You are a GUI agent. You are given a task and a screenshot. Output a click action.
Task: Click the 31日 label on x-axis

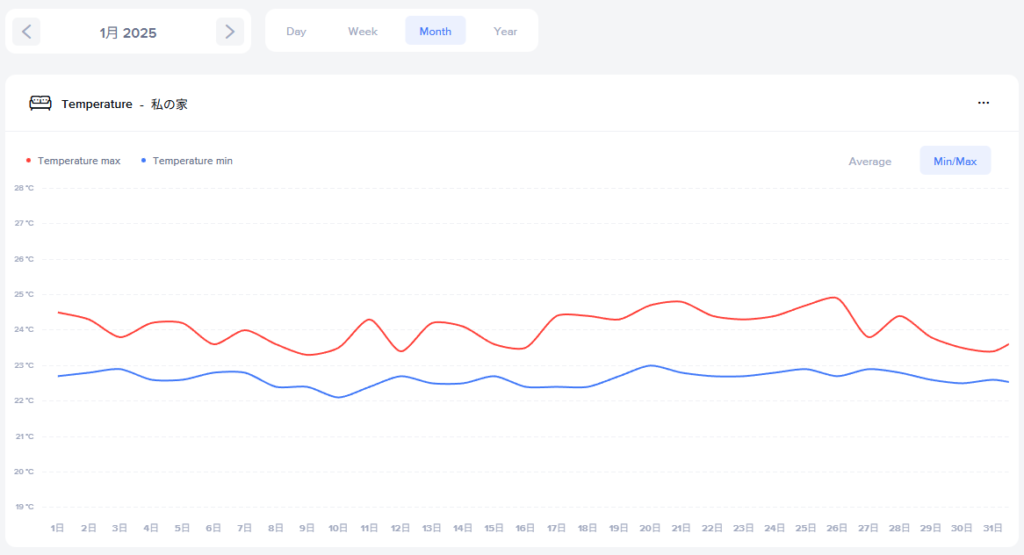991,527
